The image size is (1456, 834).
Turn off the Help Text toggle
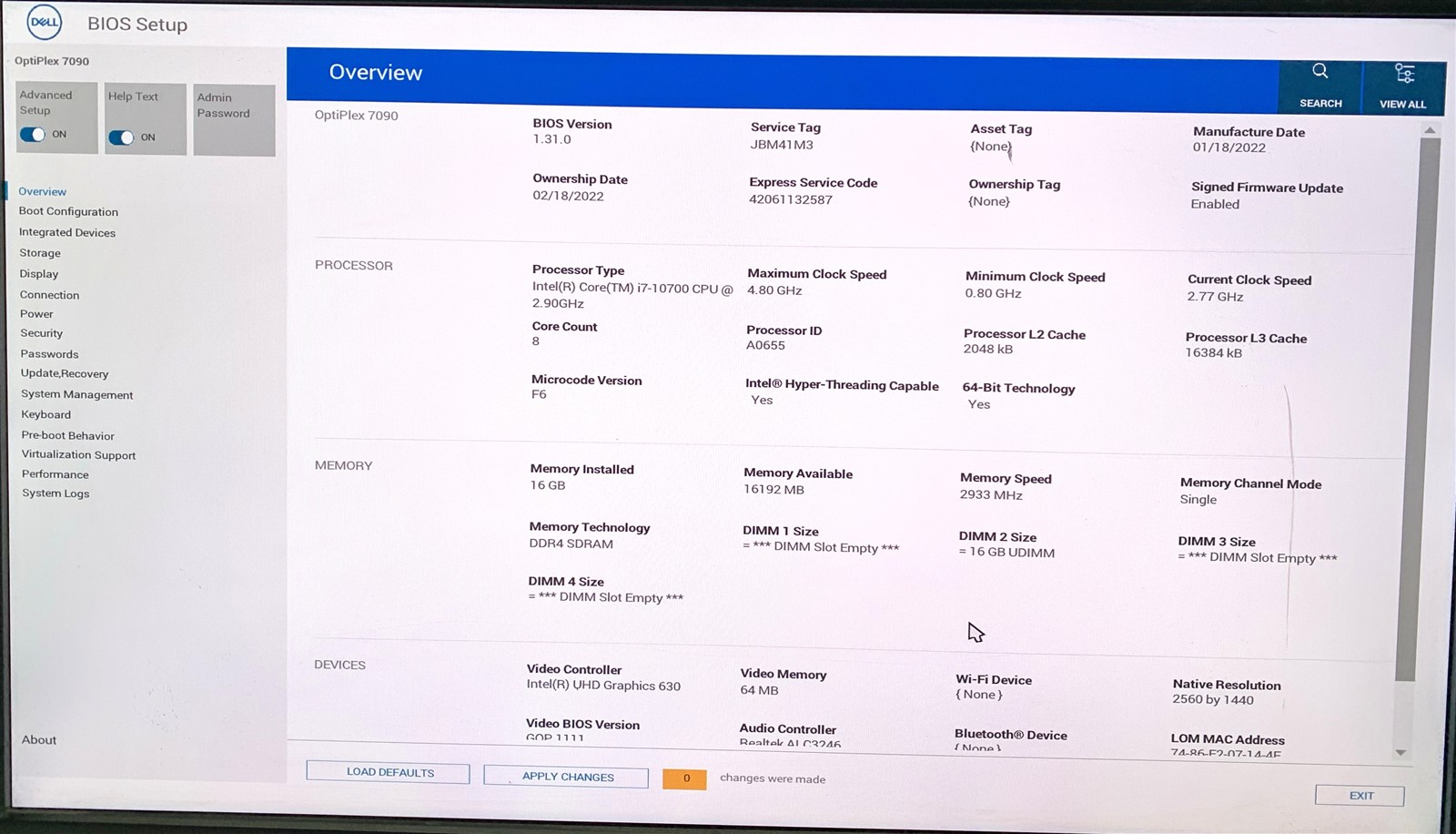point(122,137)
